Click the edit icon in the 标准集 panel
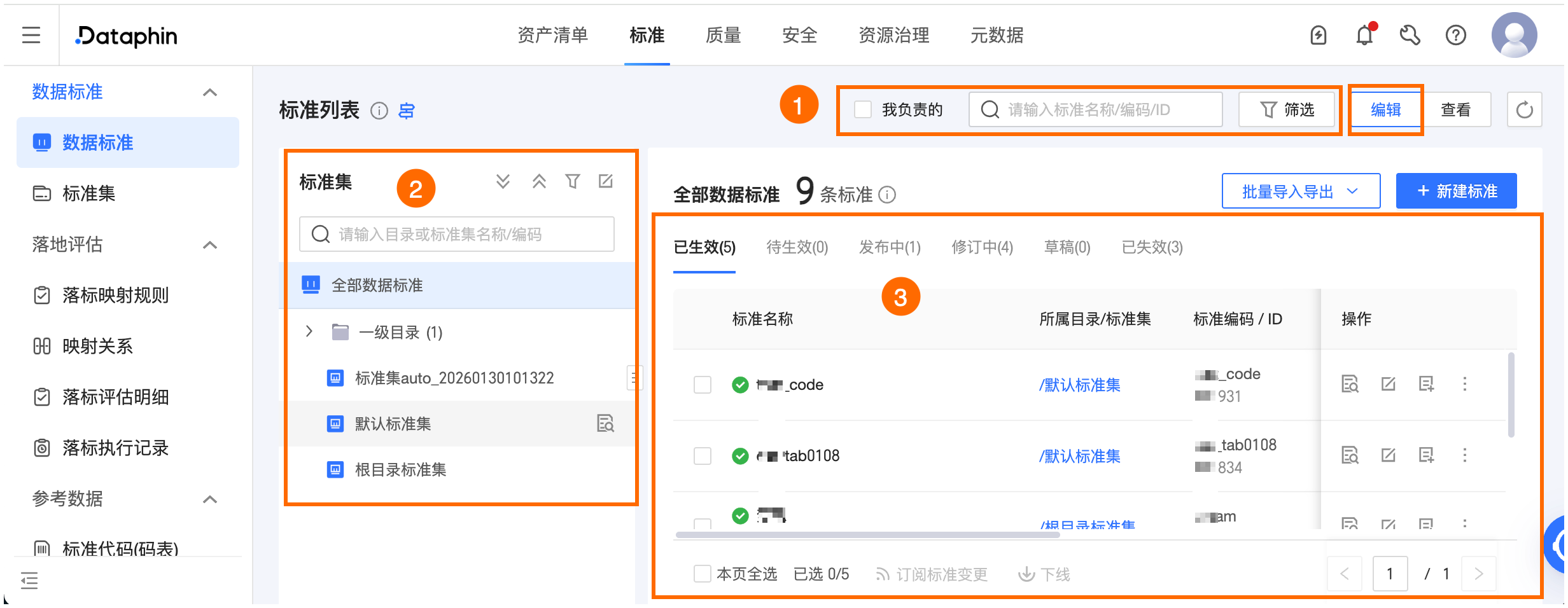Image resolution: width=1568 pixels, height=608 pixels. pyautogui.click(x=606, y=182)
